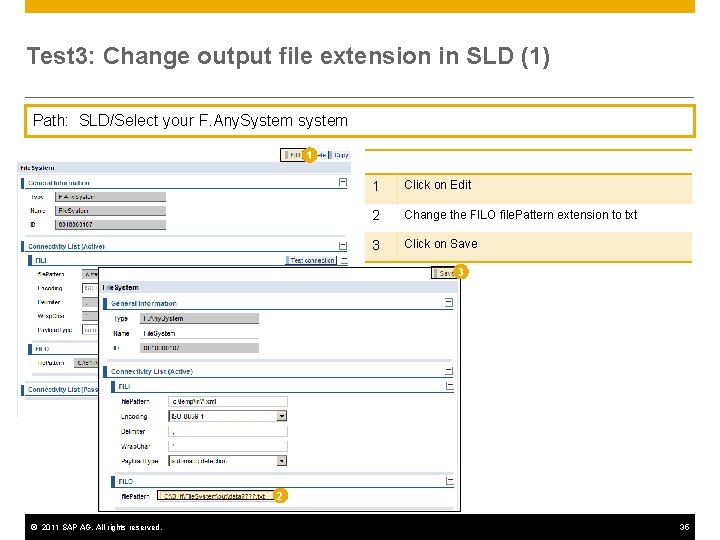Click the File System title in the back window
The image size is (720, 540).
(37, 168)
